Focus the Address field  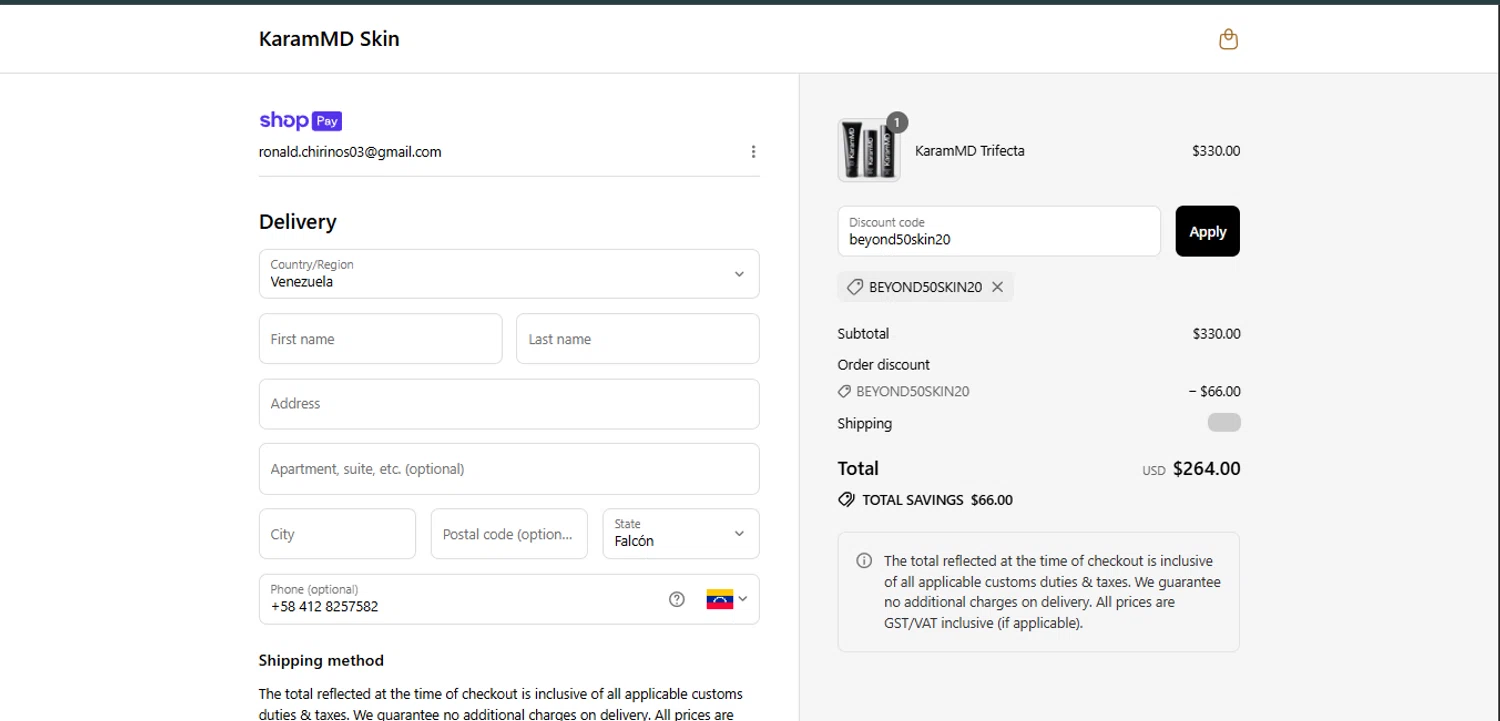pos(509,404)
